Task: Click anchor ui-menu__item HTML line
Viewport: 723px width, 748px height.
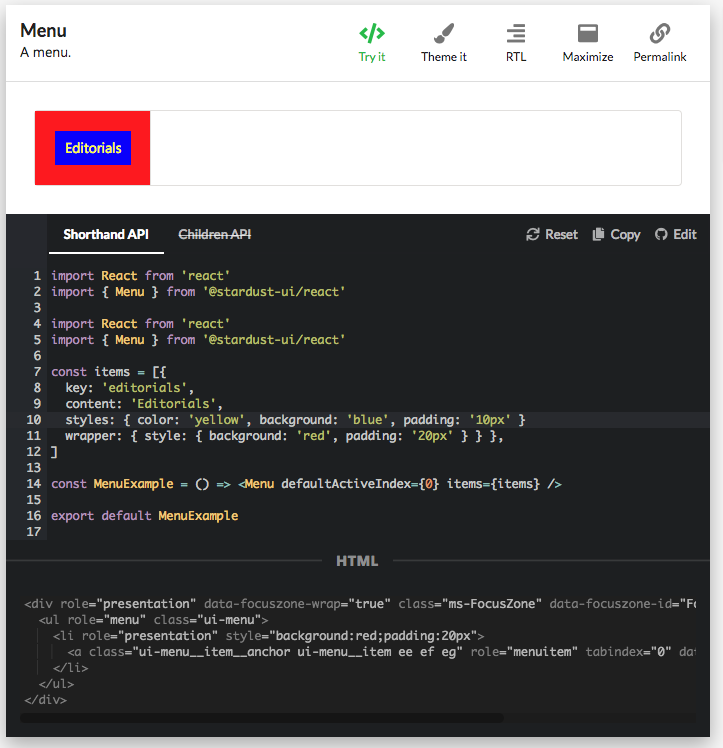Action: (382, 652)
